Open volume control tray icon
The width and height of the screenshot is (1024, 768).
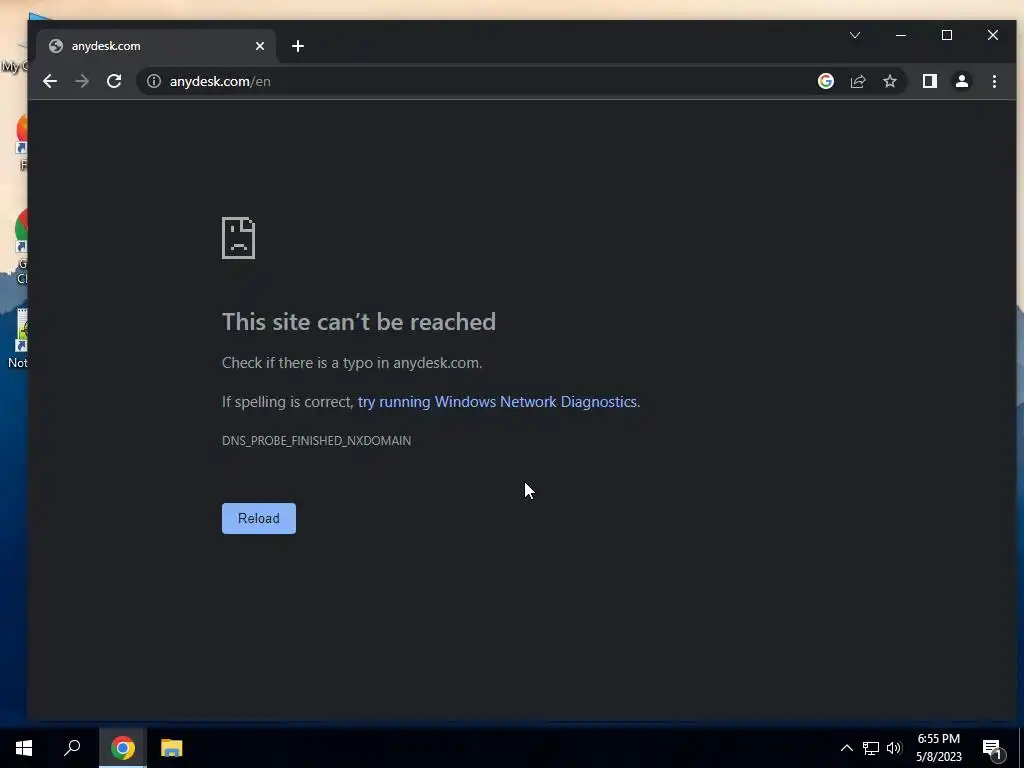click(x=894, y=748)
